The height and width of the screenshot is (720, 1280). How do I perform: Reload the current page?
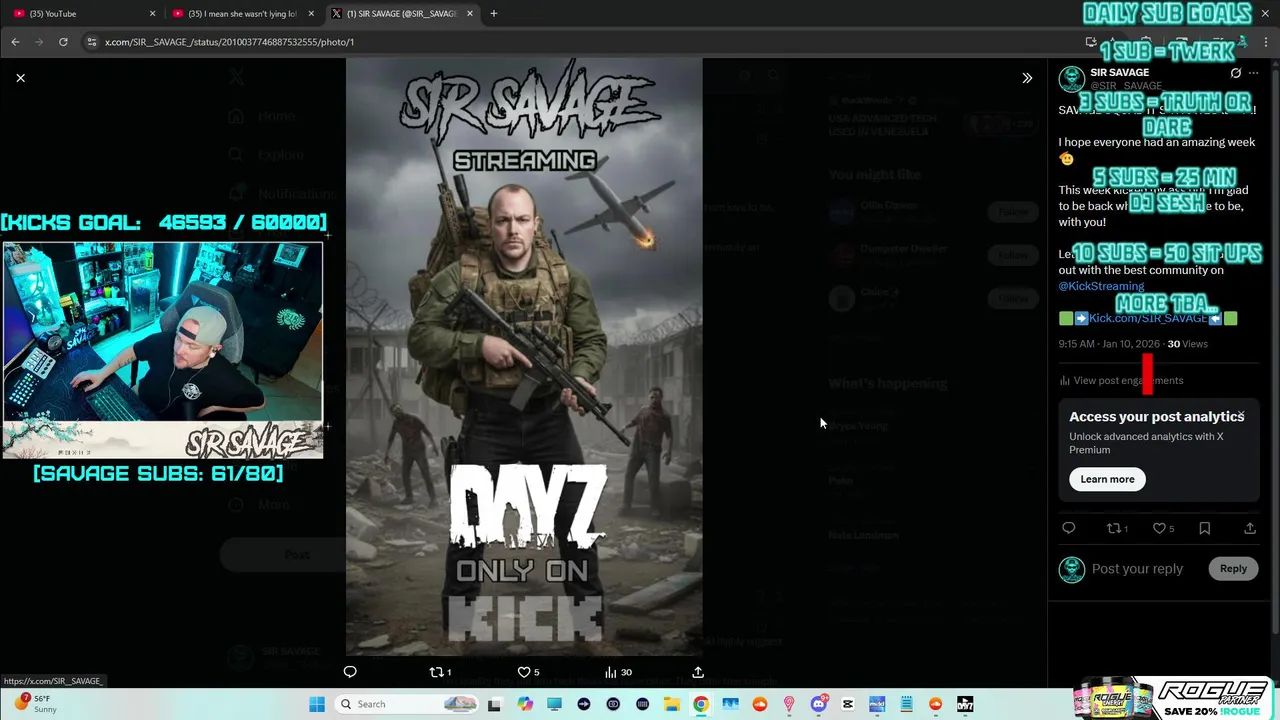click(x=63, y=42)
